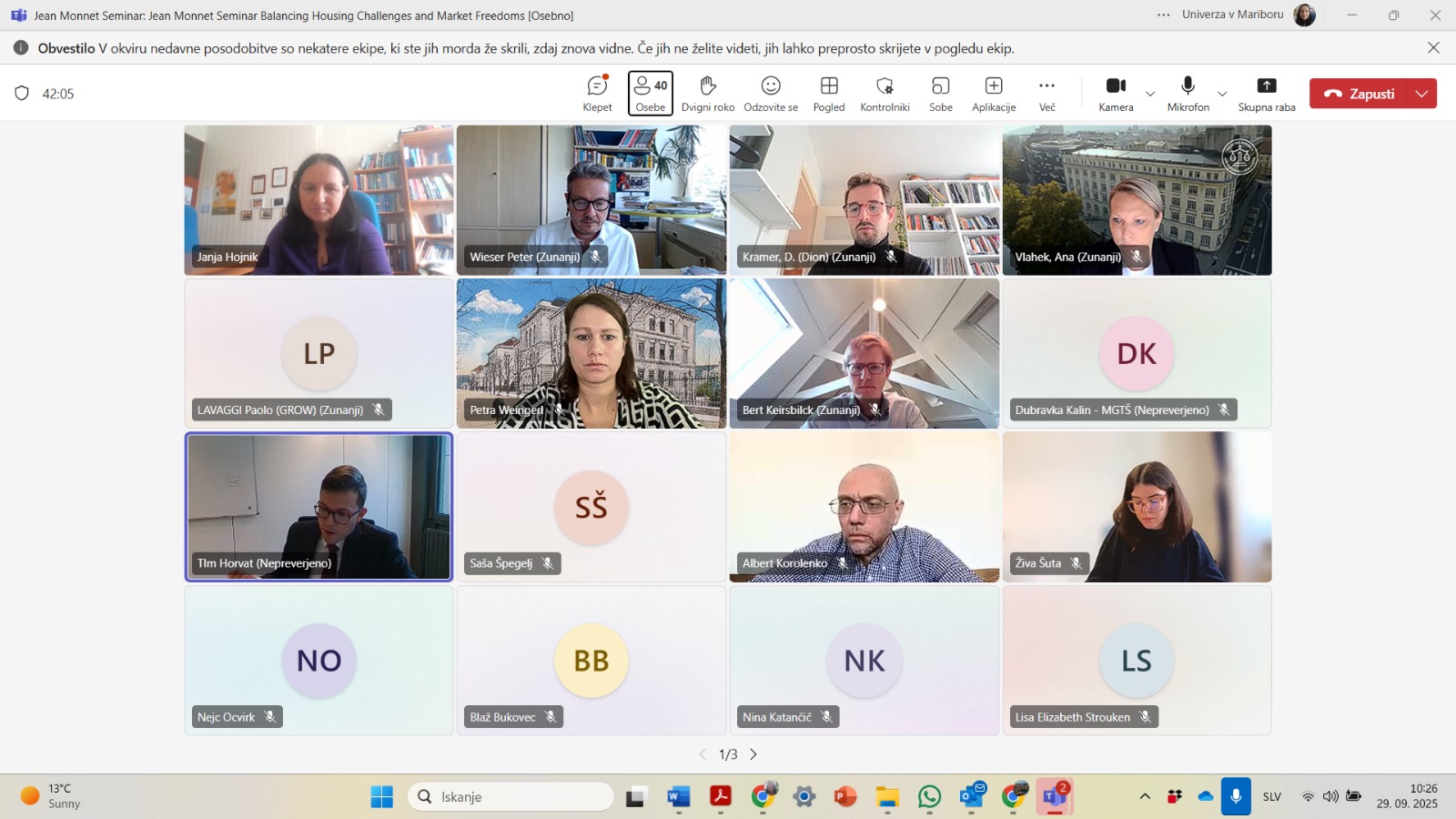Expand the camera options arrow
The height and width of the screenshot is (819, 1456).
tap(1150, 94)
